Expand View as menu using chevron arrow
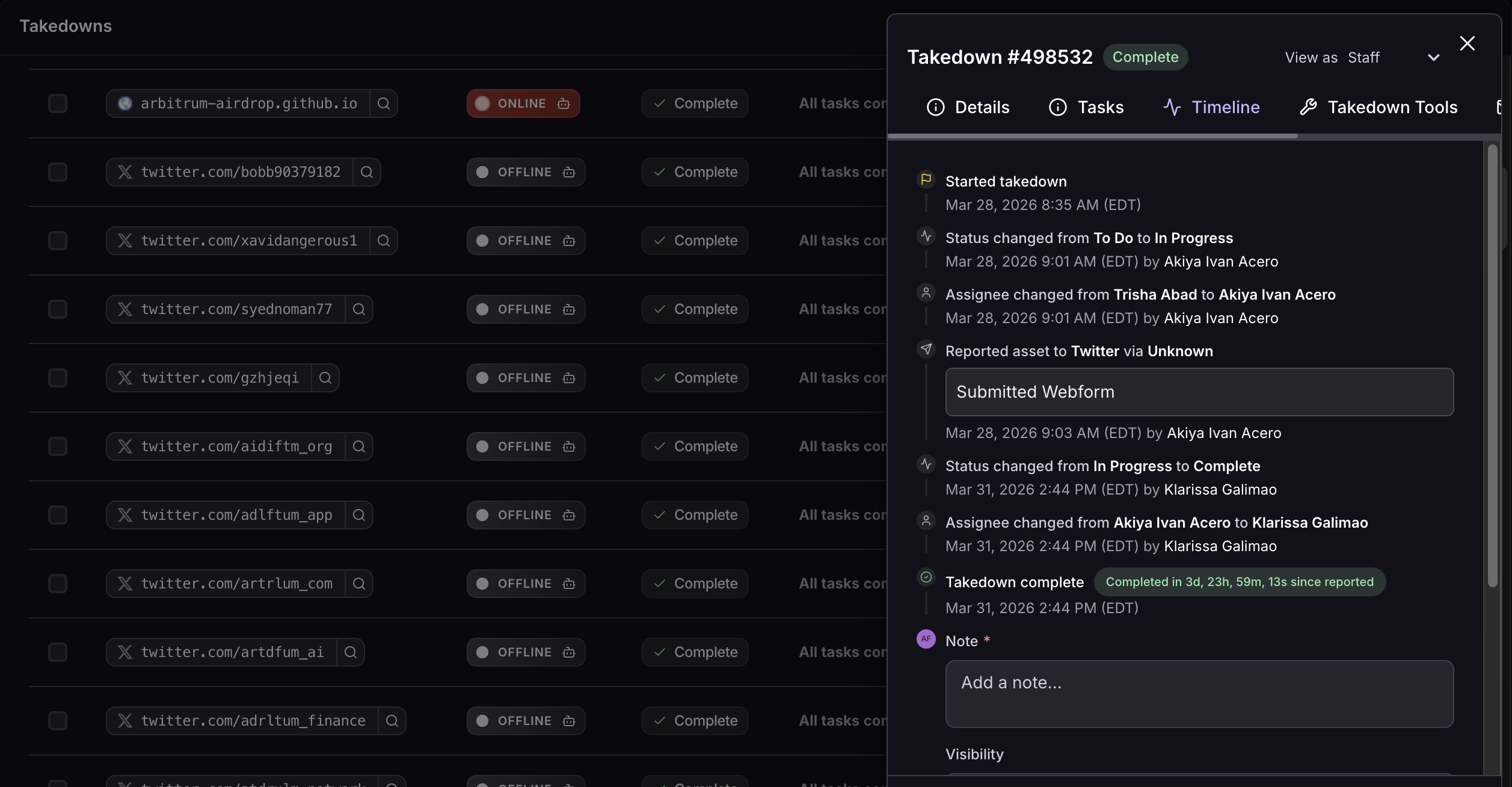 [1434, 58]
